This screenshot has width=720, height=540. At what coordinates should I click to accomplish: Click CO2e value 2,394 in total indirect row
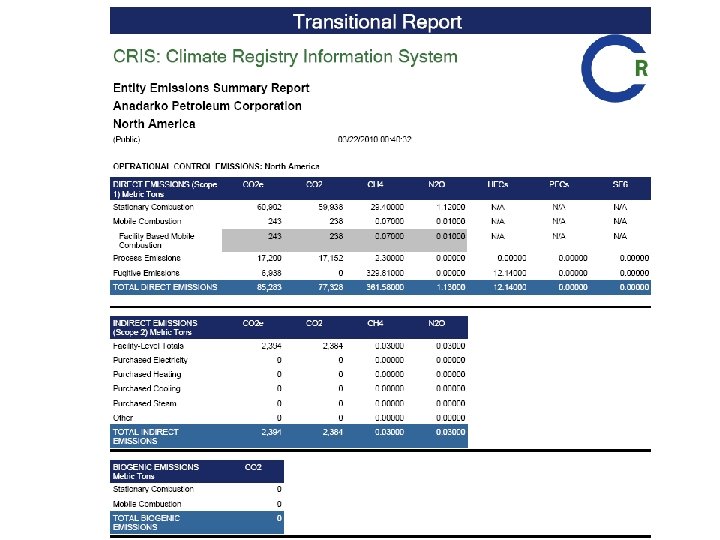[x=271, y=432]
